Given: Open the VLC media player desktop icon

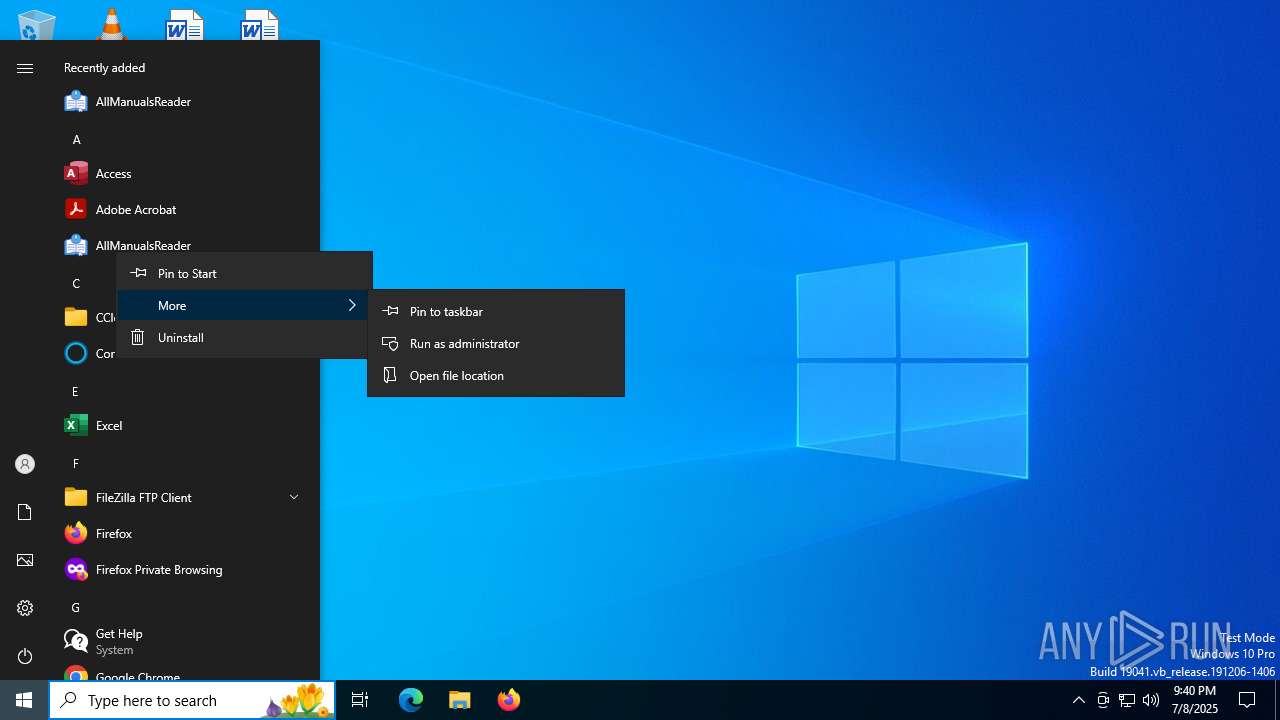Looking at the screenshot, I should [111, 24].
